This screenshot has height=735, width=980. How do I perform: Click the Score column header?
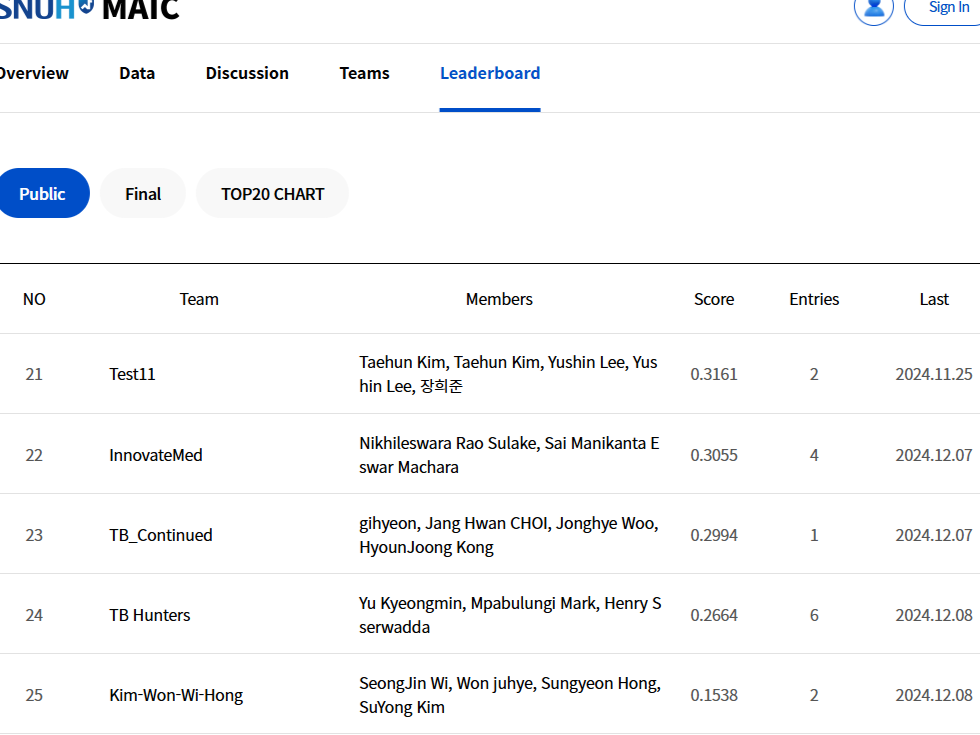tap(714, 299)
